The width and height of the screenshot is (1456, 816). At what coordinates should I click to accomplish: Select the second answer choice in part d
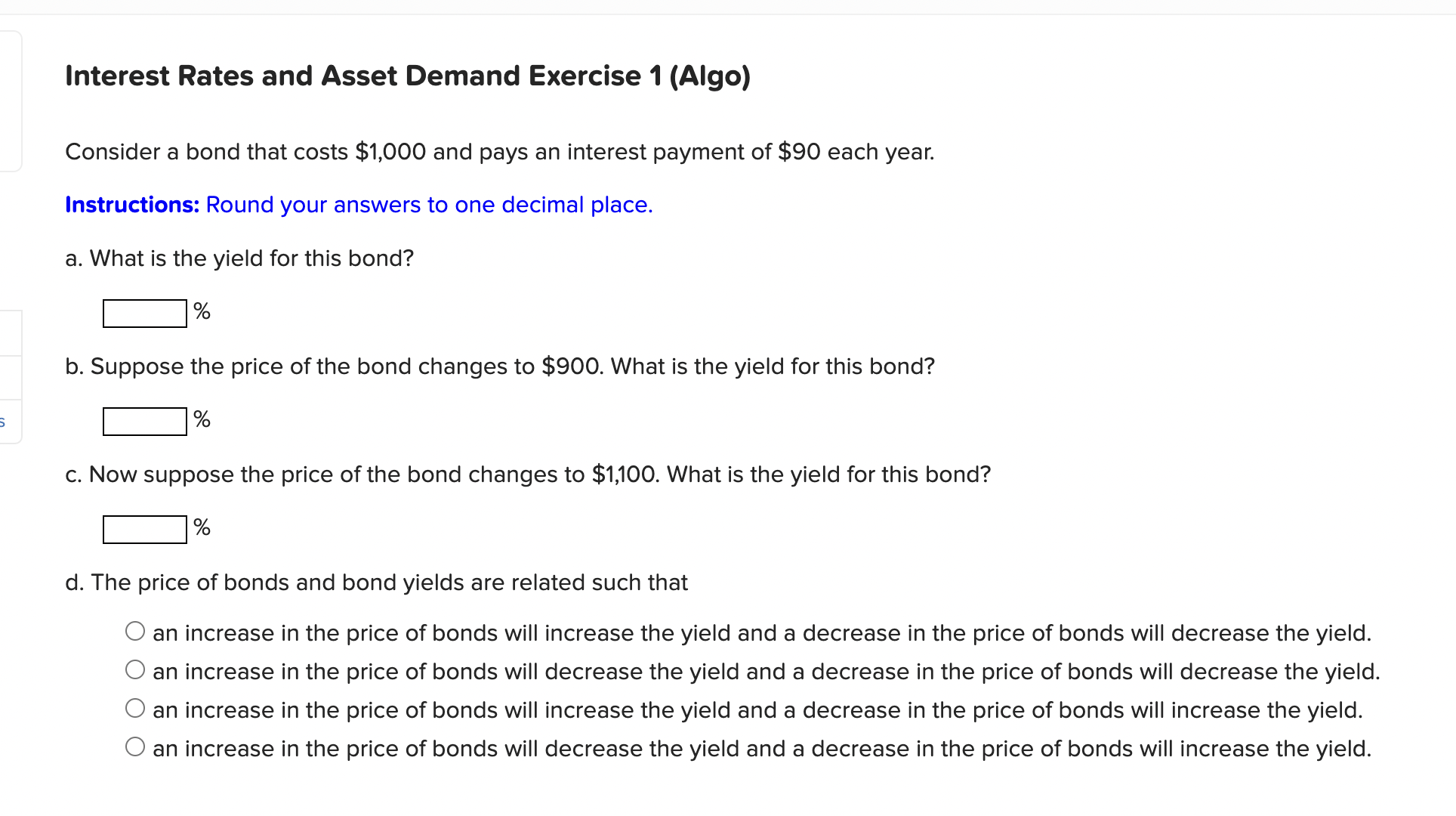pos(135,669)
